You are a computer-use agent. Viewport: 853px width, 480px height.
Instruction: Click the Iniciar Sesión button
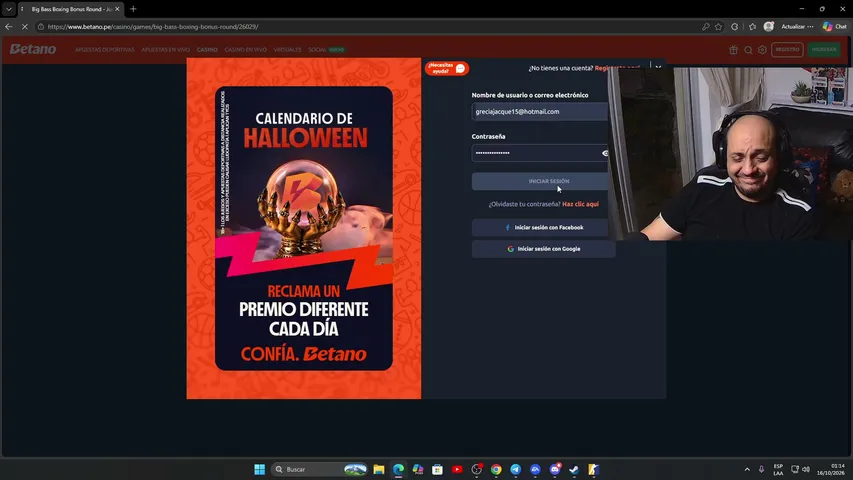click(543, 181)
